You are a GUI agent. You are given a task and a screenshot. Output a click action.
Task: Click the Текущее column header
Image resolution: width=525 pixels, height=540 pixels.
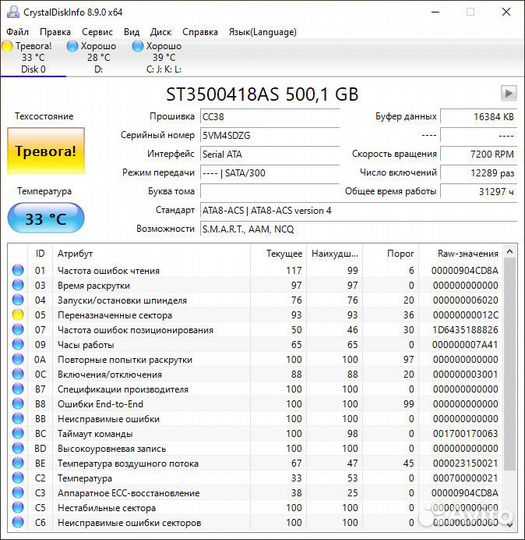(278, 254)
